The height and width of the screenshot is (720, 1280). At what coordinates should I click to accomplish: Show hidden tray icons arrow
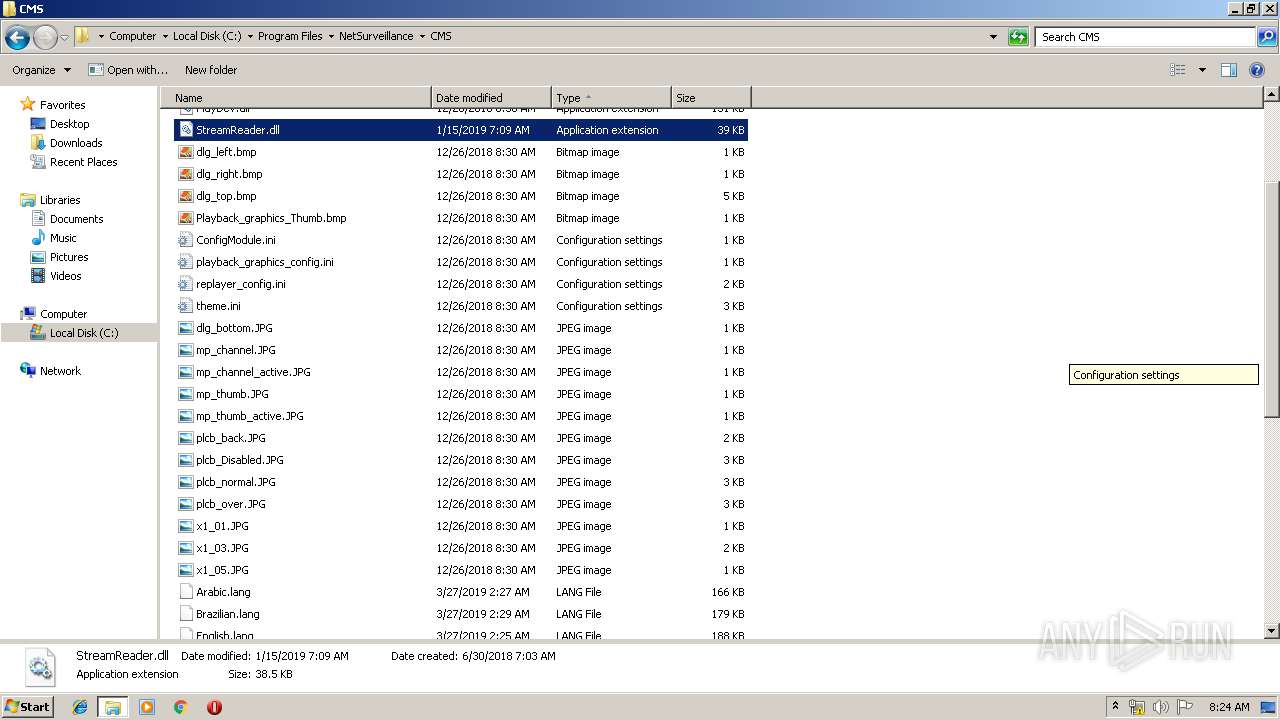[1115, 706]
